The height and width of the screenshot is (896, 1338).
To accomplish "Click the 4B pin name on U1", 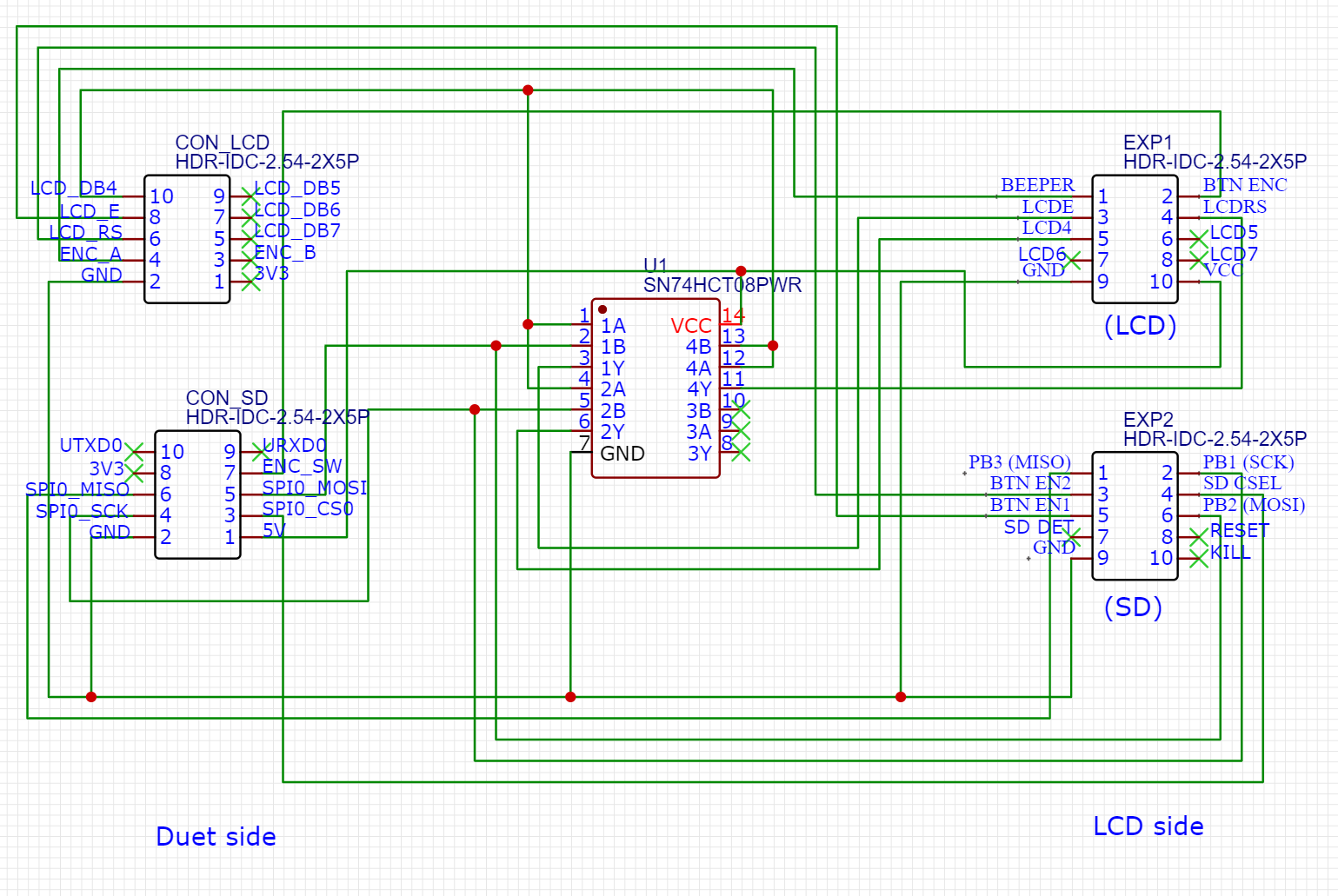I will 699,348.
